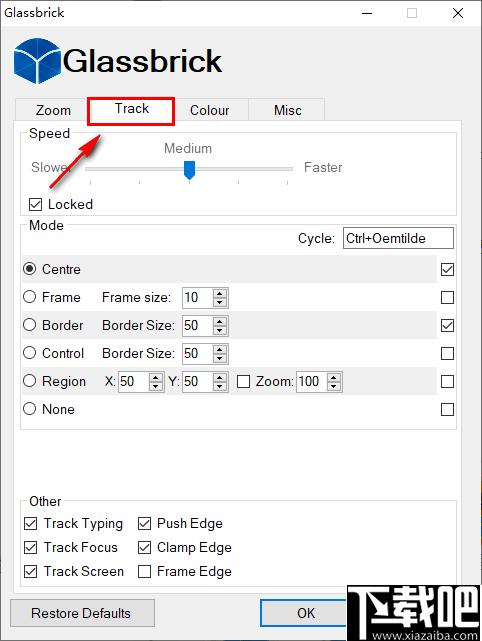Confirm settings with the OK button
This screenshot has height=641, width=482.
[306, 613]
